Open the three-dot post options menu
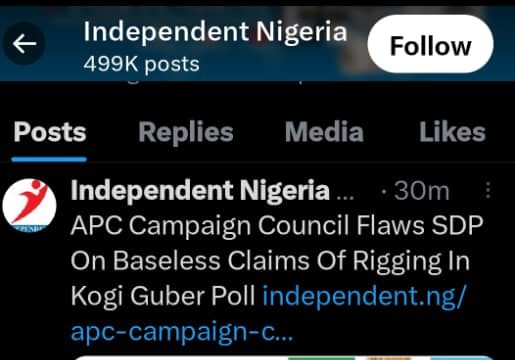The width and height of the screenshot is (515, 360). tap(488, 190)
